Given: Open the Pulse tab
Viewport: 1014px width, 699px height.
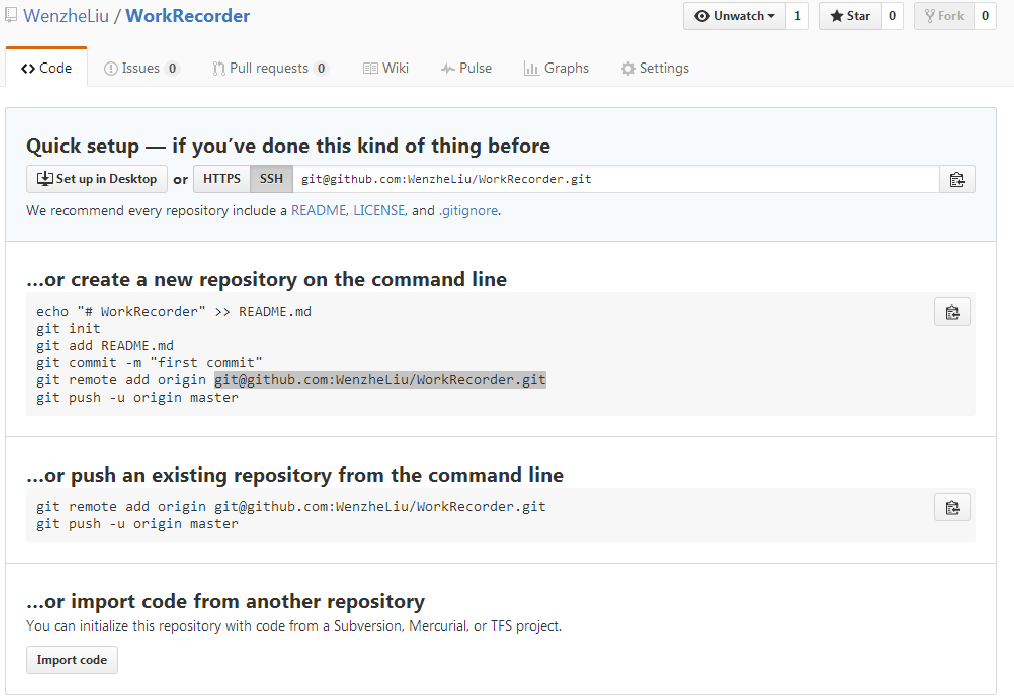Looking at the screenshot, I should tap(466, 68).
